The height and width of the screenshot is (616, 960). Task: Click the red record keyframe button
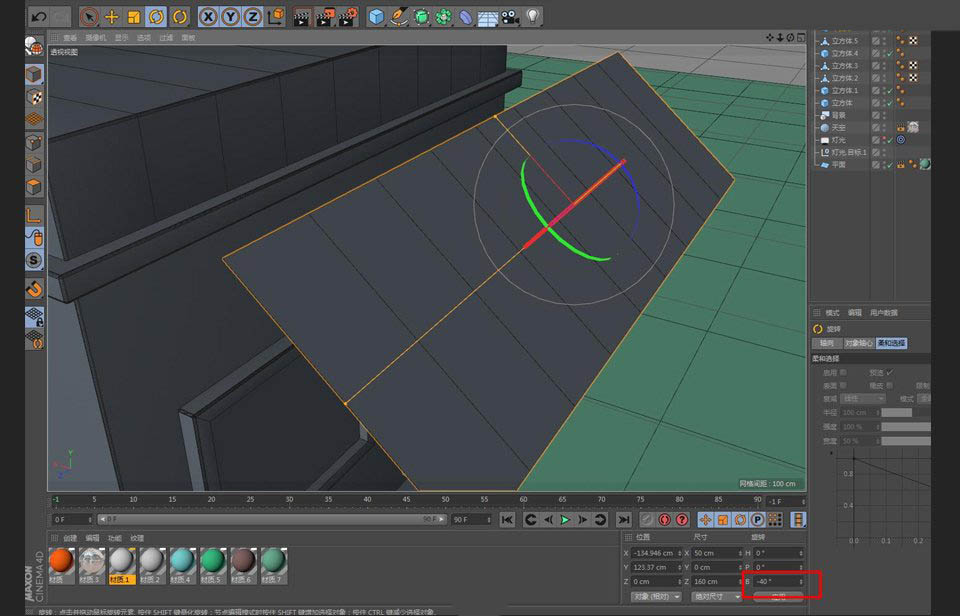click(663, 520)
